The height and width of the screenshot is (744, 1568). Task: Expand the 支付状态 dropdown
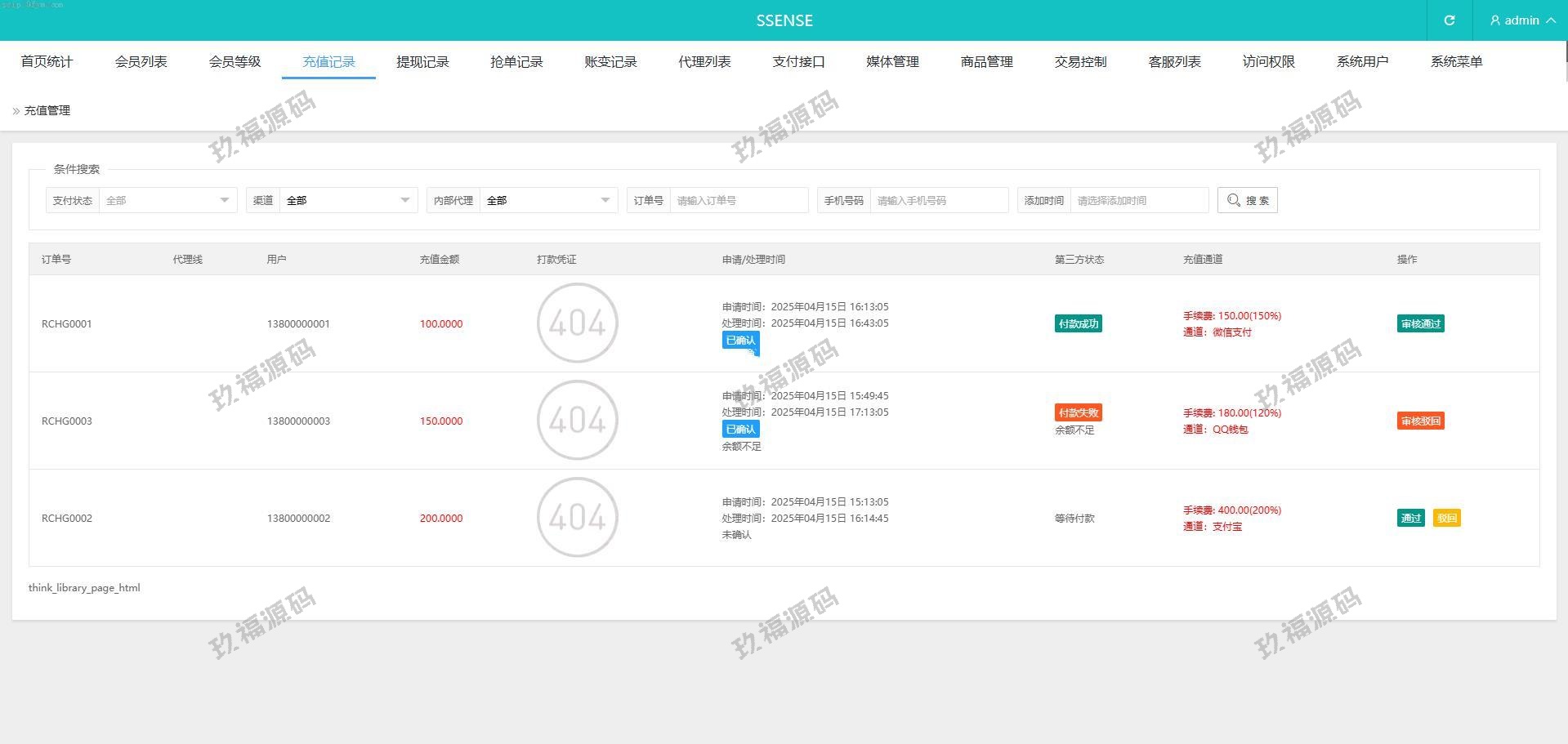pos(168,200)
